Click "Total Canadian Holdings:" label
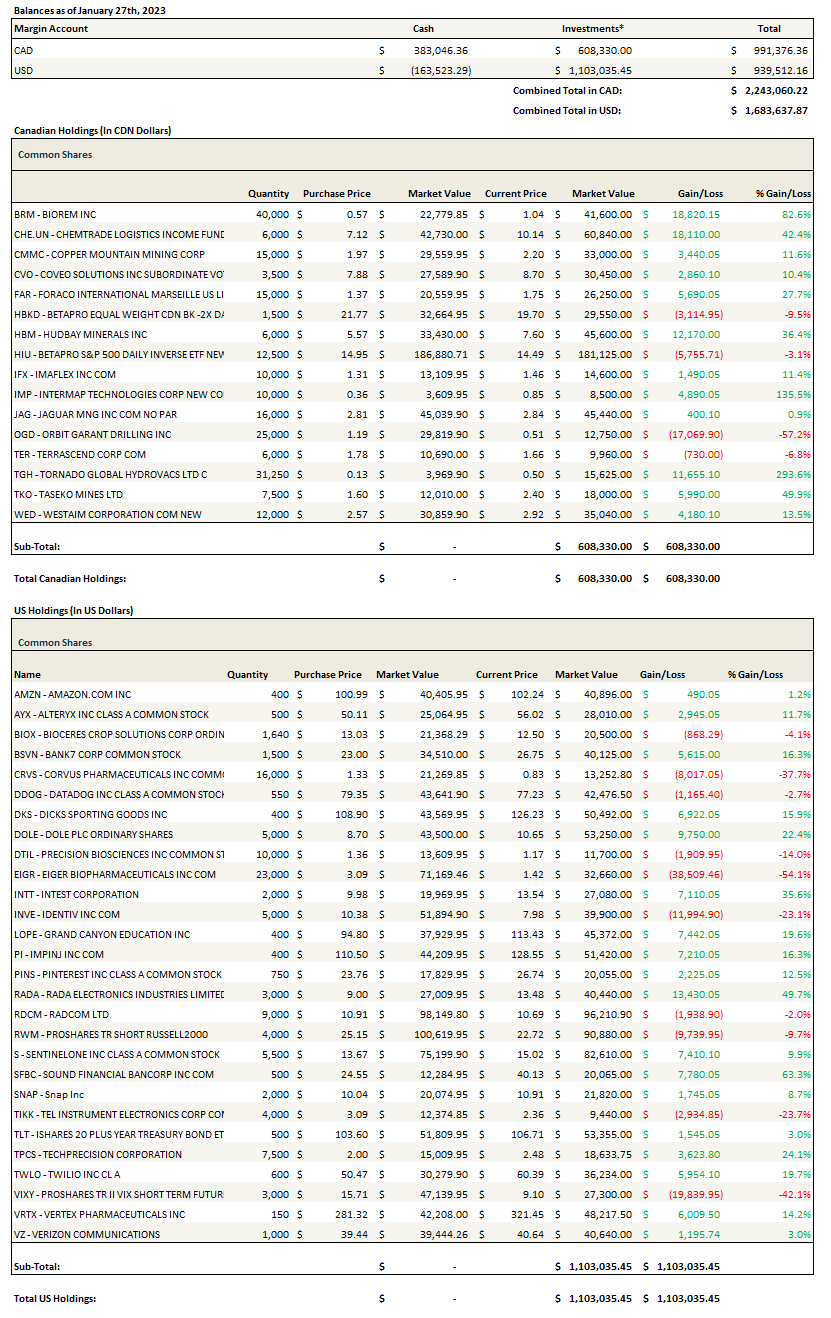831x1318 pixels. point(70,578)
